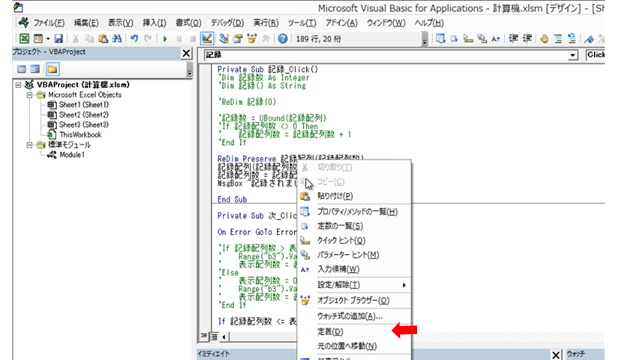Click the Undo arrow icon
The width and height of the screenshot is (640, 360).
pos(134,39)
